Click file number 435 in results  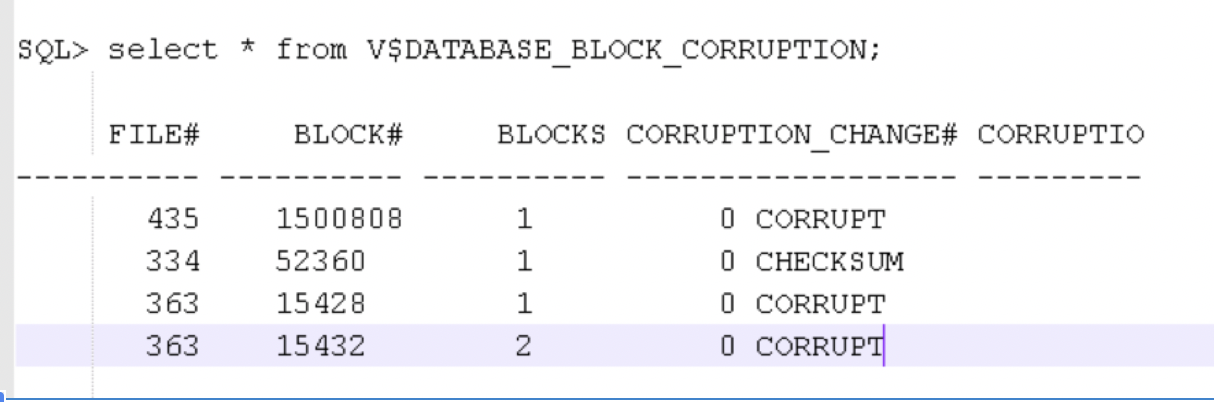[172, 220]
